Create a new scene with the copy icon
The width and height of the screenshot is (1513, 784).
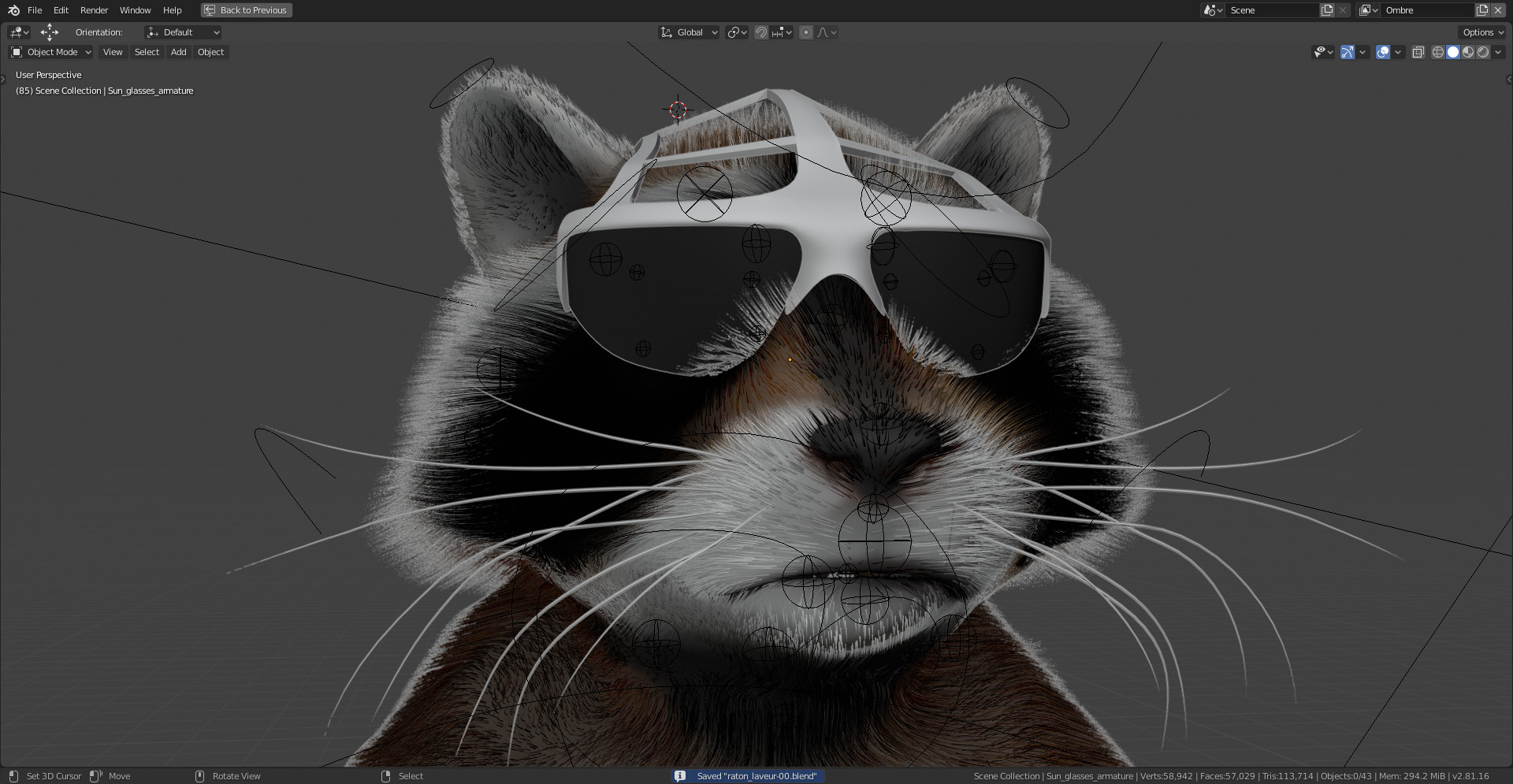(x=1327, y=10)
